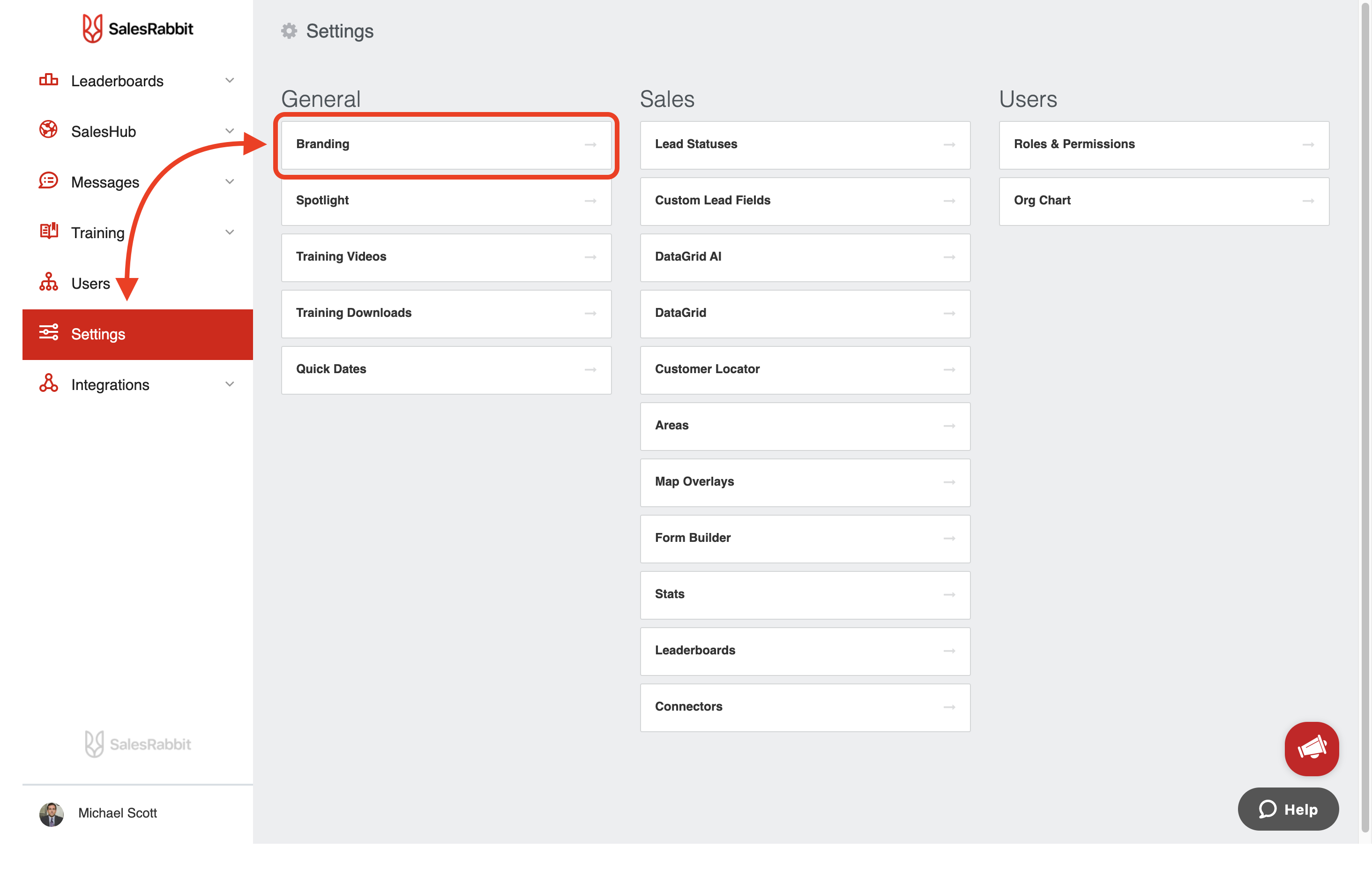Open Integrations in the sidebar menu
The image size is (1372, 870).
pos(137,385)
